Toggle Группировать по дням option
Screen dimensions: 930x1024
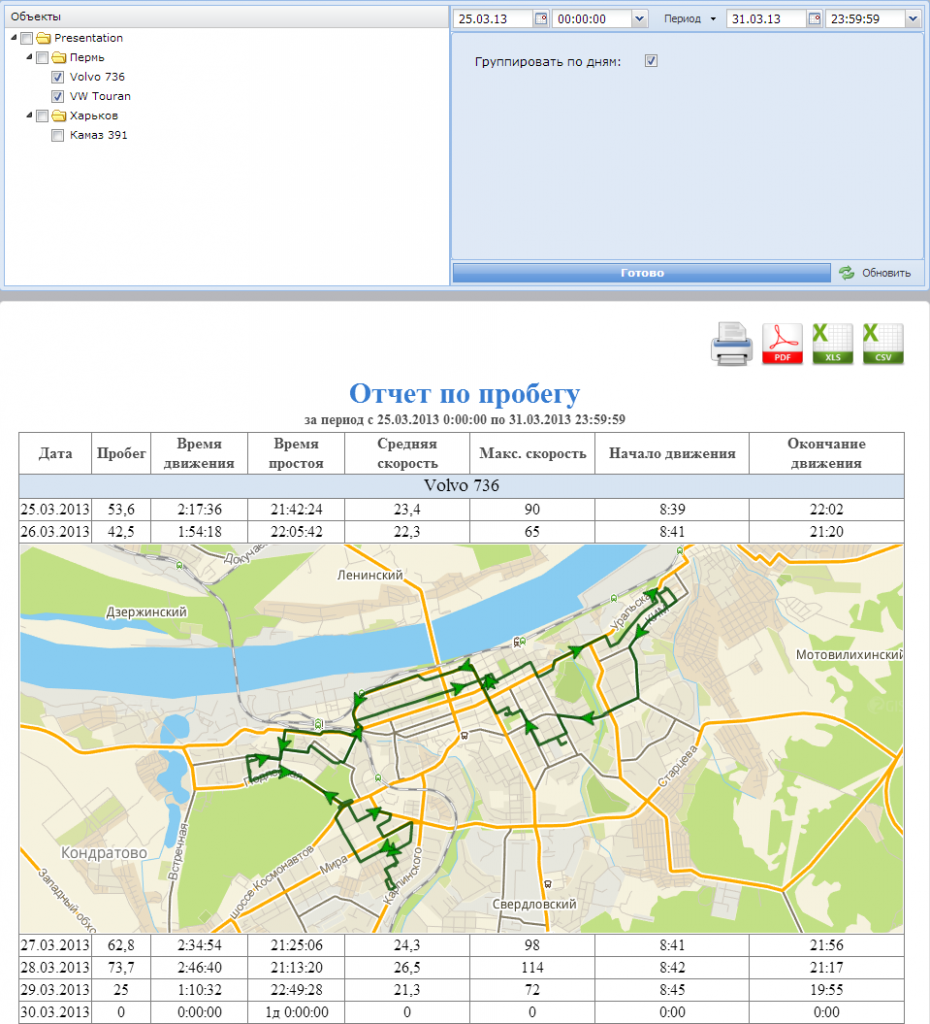[x=651, y=60]
